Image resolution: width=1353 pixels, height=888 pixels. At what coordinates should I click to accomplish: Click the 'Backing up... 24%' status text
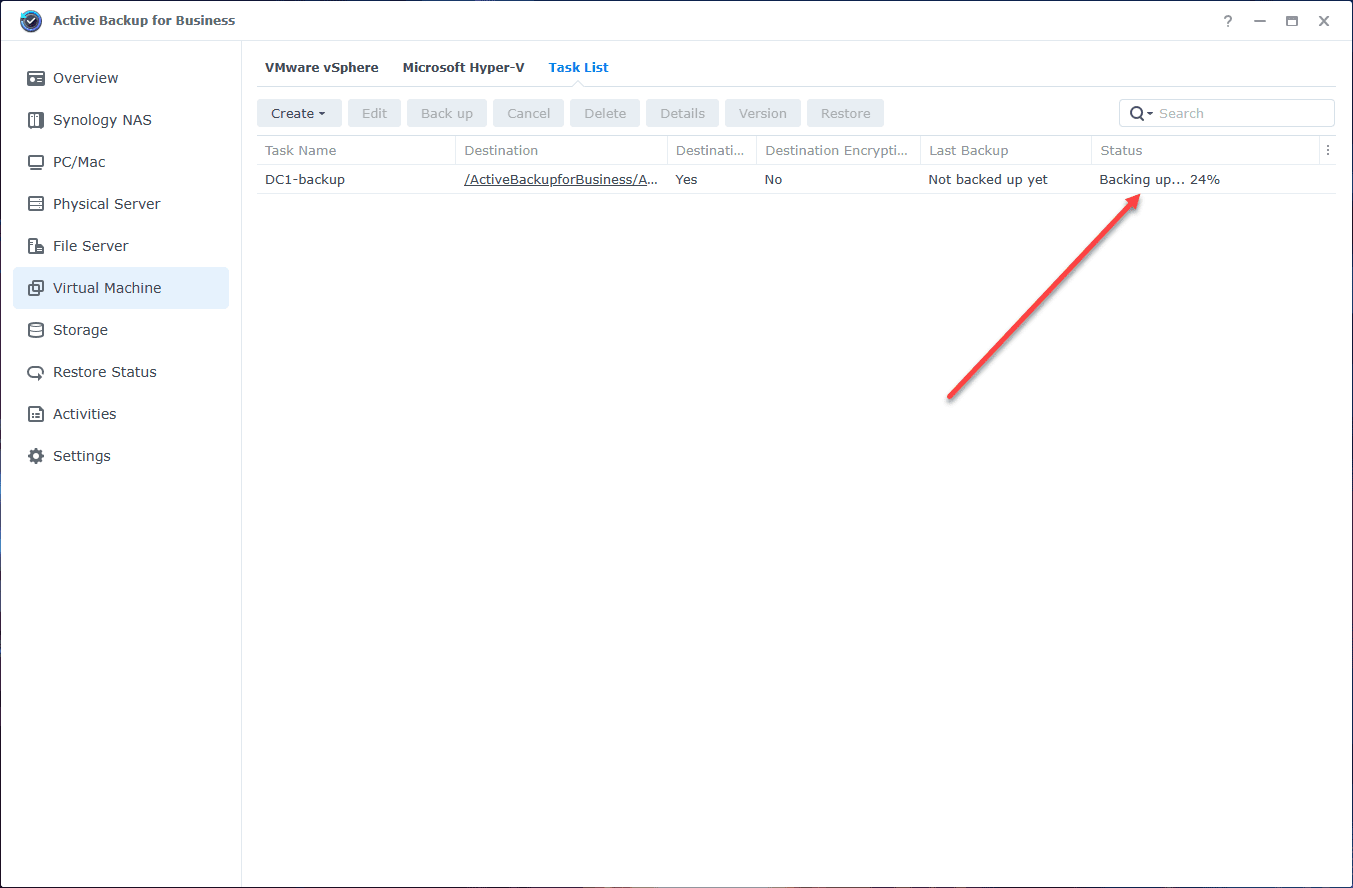click(1160, 180)
